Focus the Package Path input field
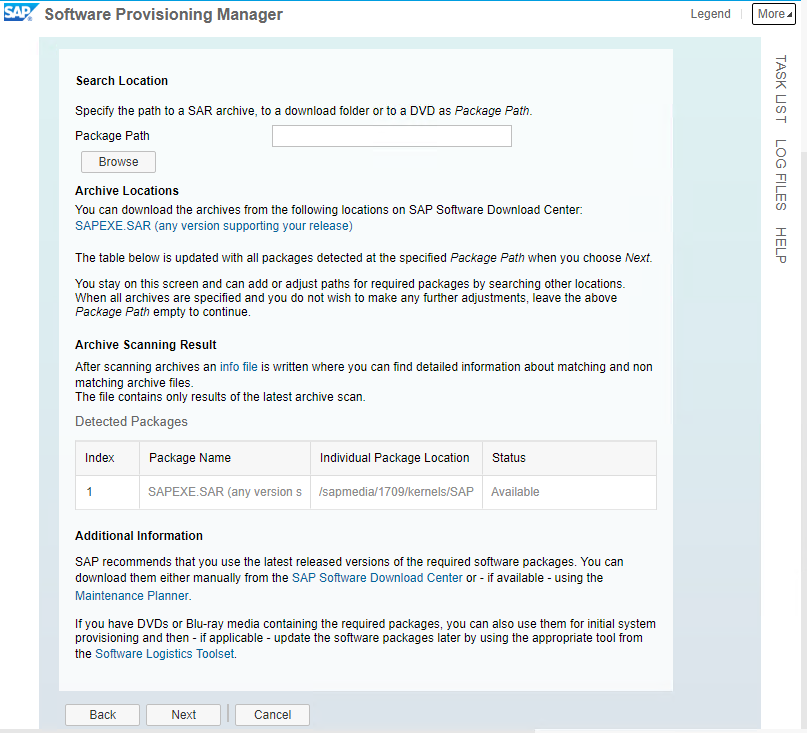The image size is (807, 733). (x=391, y=136)
